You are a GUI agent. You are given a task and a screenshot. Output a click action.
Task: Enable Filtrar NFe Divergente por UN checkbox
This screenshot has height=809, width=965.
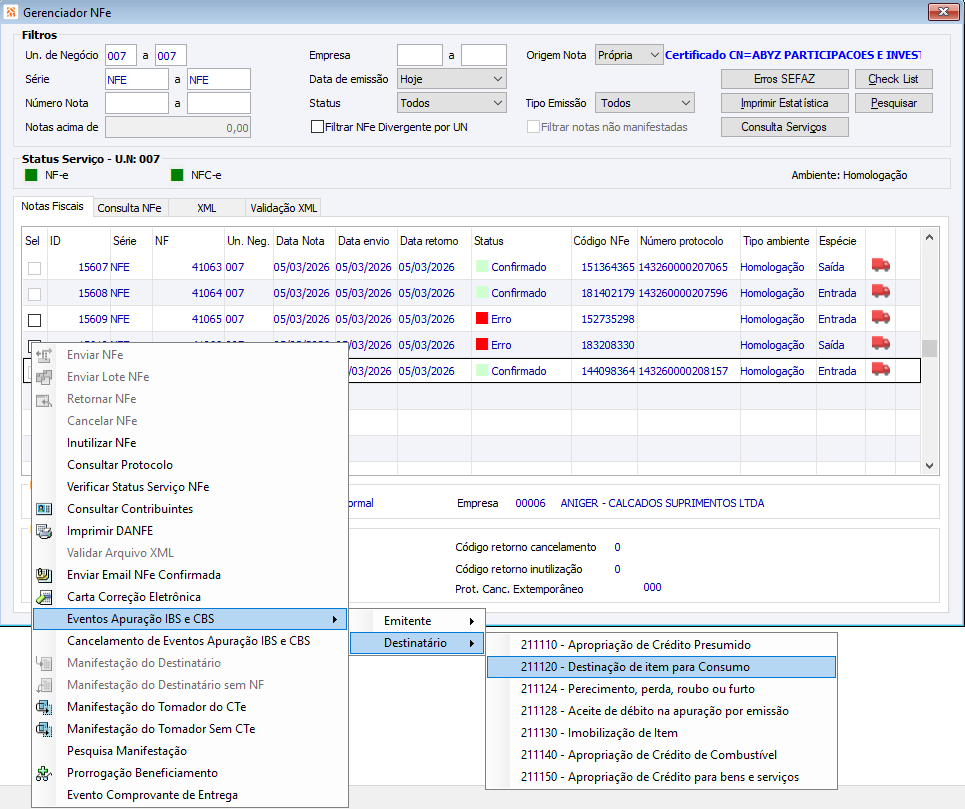pos(318,127)
